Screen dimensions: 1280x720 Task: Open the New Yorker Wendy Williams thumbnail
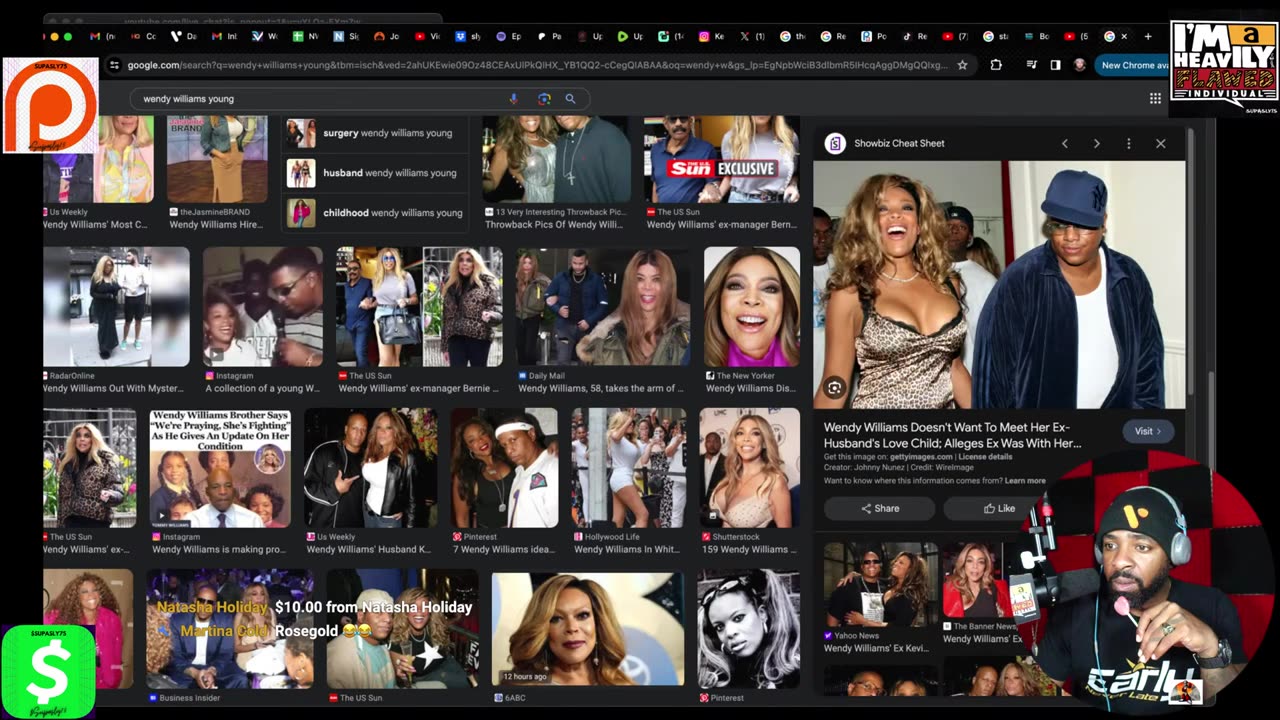[752, 306]
